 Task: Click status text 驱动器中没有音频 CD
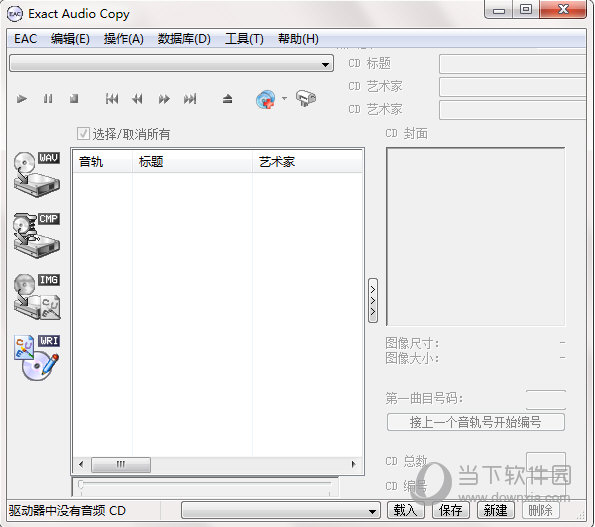(67, 511)
